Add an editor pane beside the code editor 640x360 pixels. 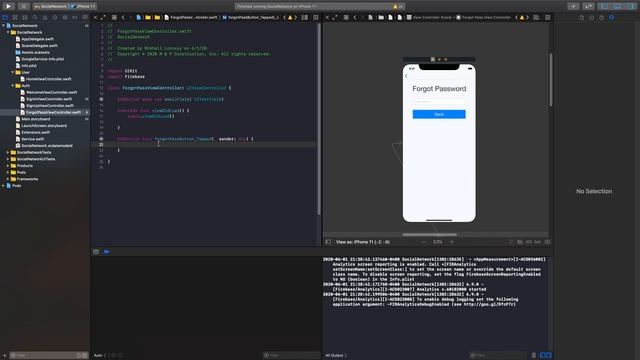(x=316, y=18)
